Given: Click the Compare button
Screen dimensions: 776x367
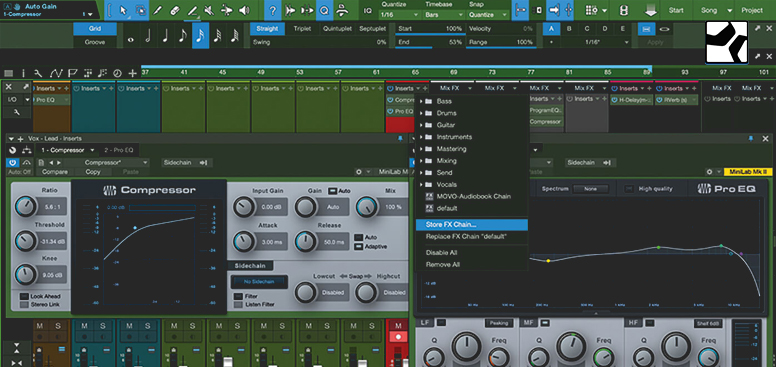Looking at the screenshot, I should coord(55,172).
